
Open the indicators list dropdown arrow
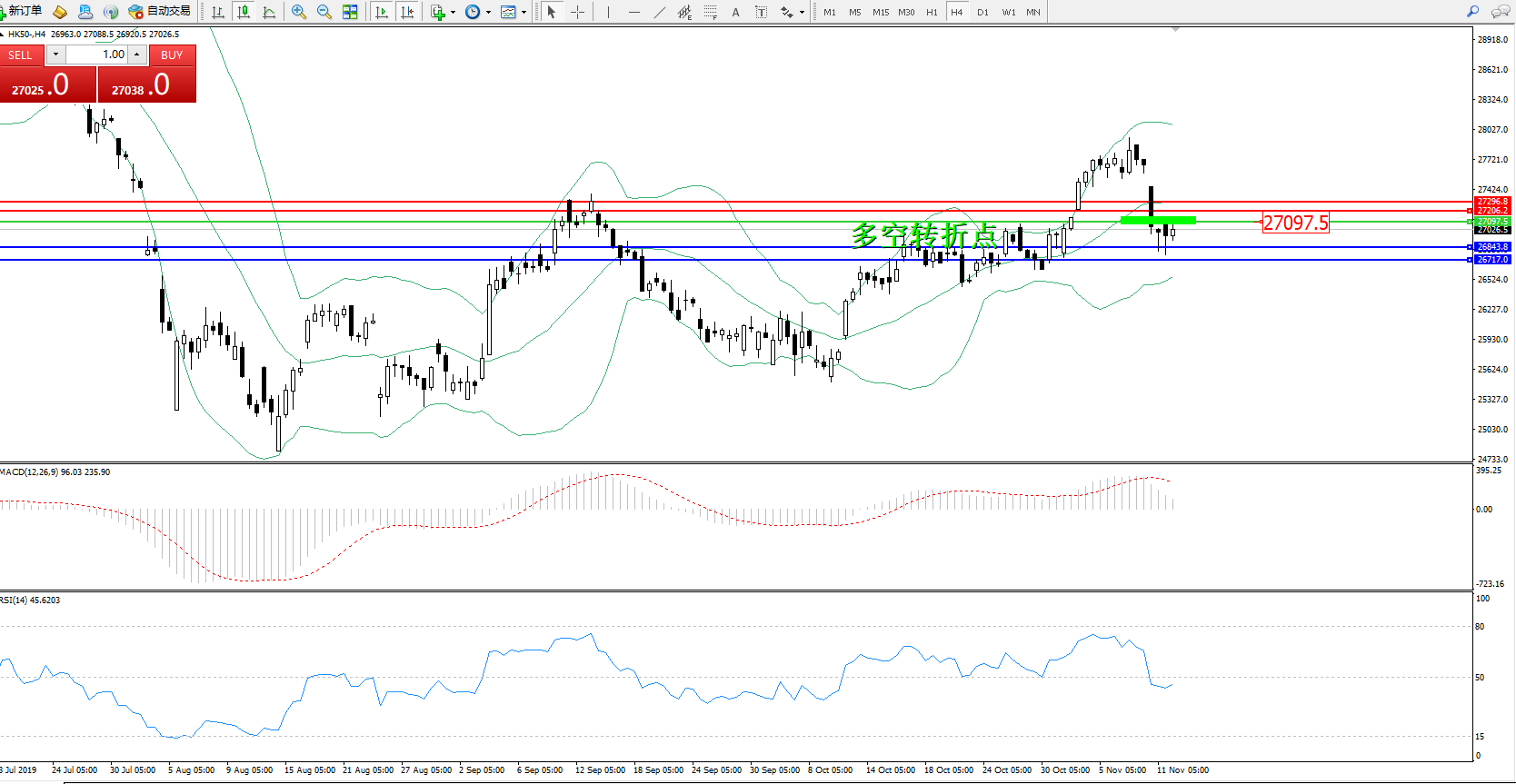[x=453, y=12]
